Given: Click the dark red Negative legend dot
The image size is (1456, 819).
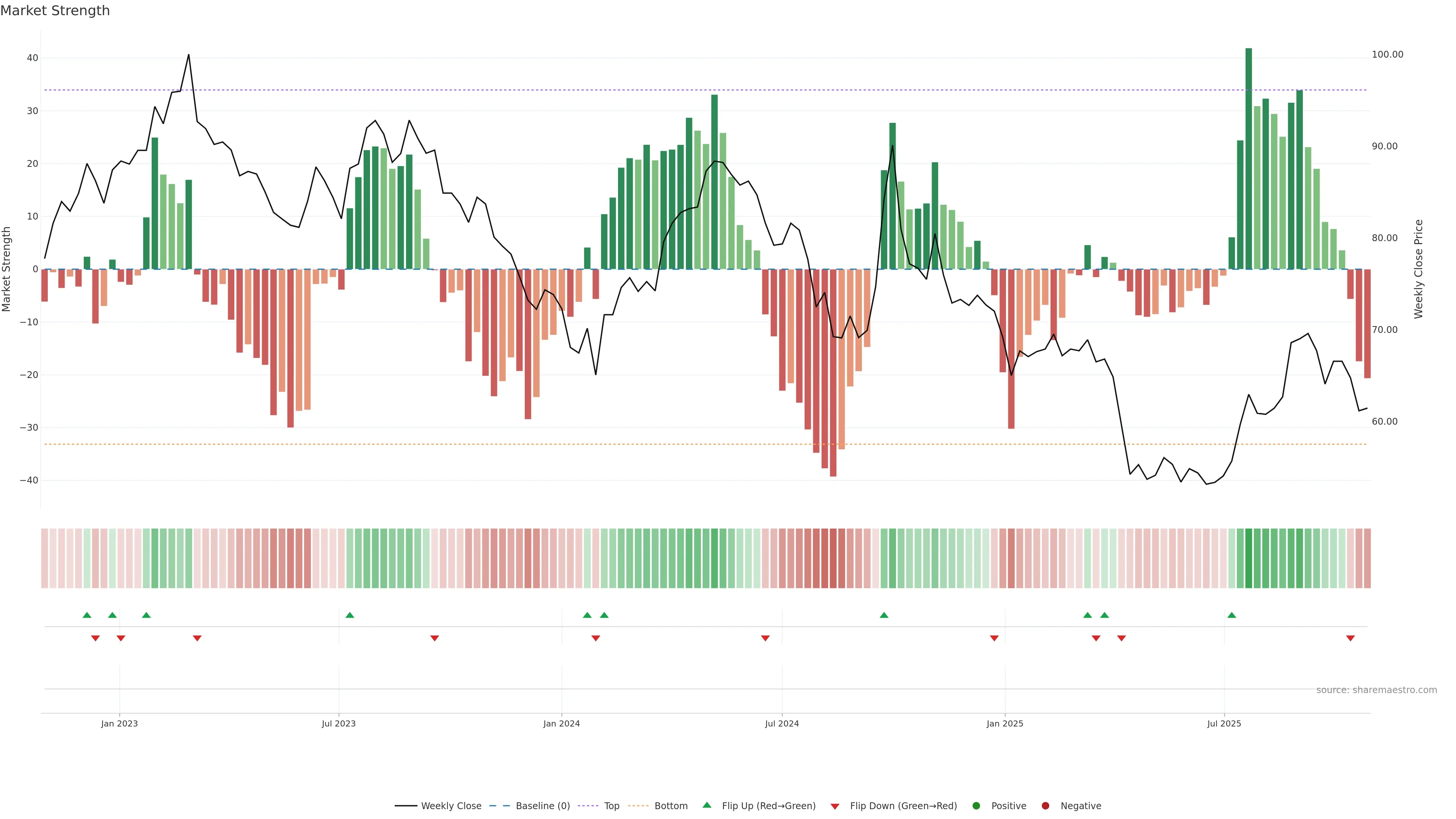Looking at the screenshot, I should [1045, 805].
